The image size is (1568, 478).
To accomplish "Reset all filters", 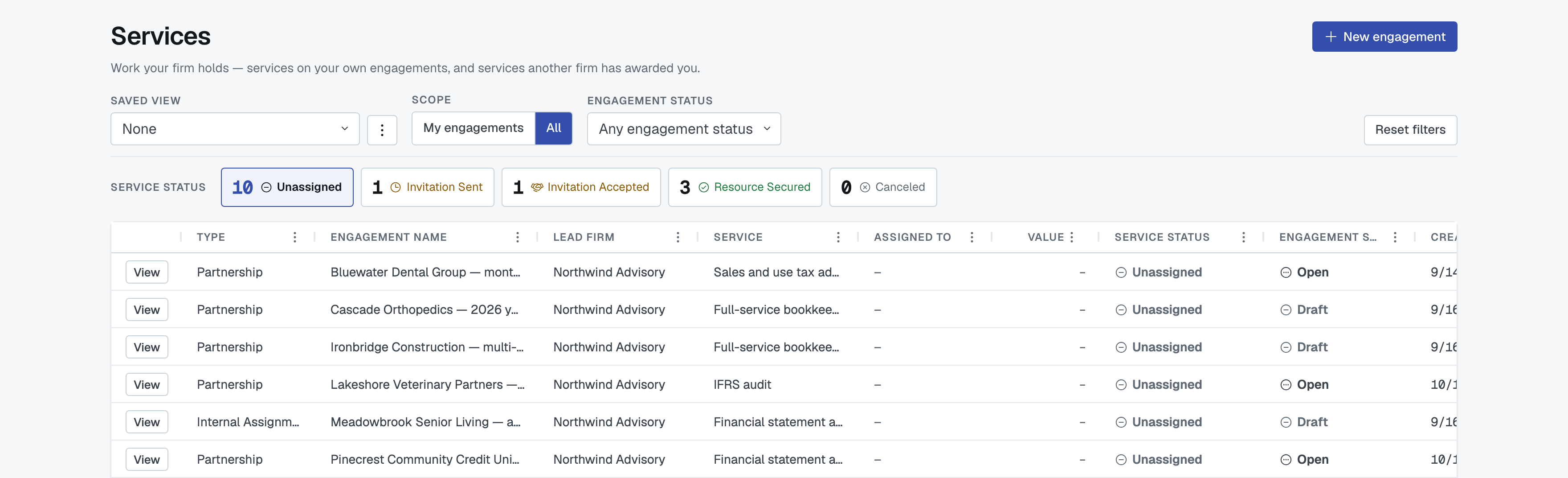I will (1410, 130).
